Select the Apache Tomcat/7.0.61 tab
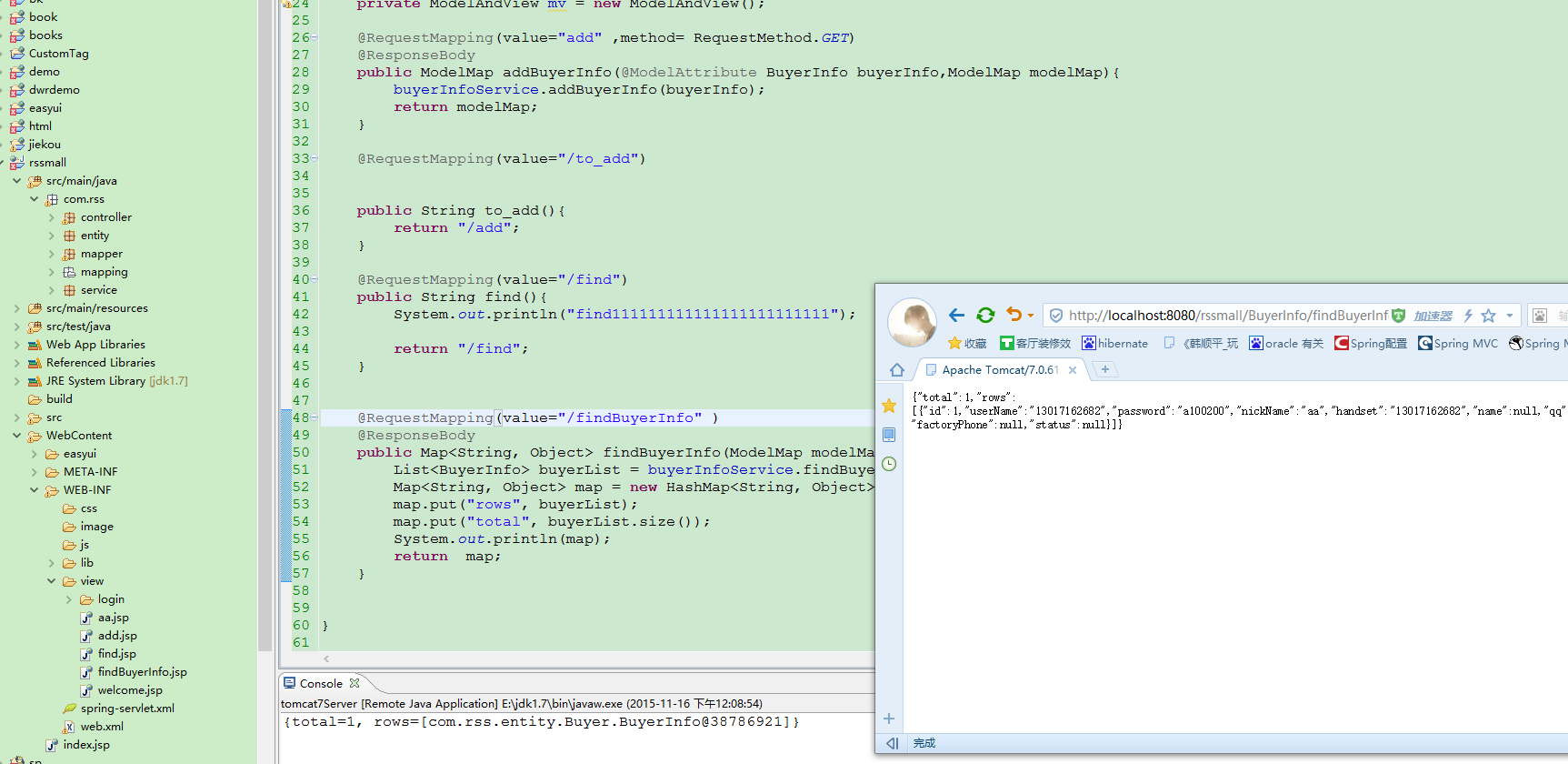This screenshot has height=764, width=1568. click(999, 369)
